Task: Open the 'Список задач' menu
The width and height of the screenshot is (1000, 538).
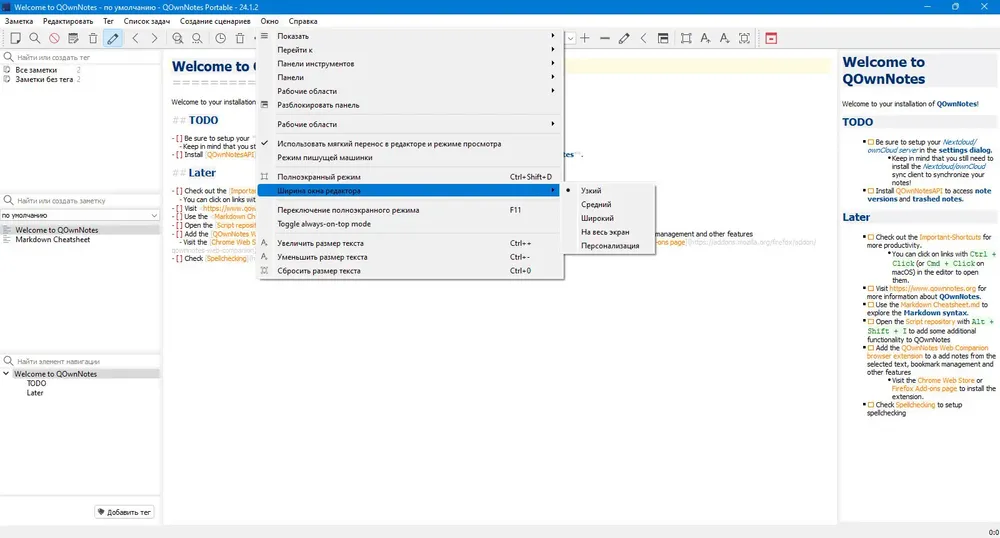Action: [x=147, y=21]
